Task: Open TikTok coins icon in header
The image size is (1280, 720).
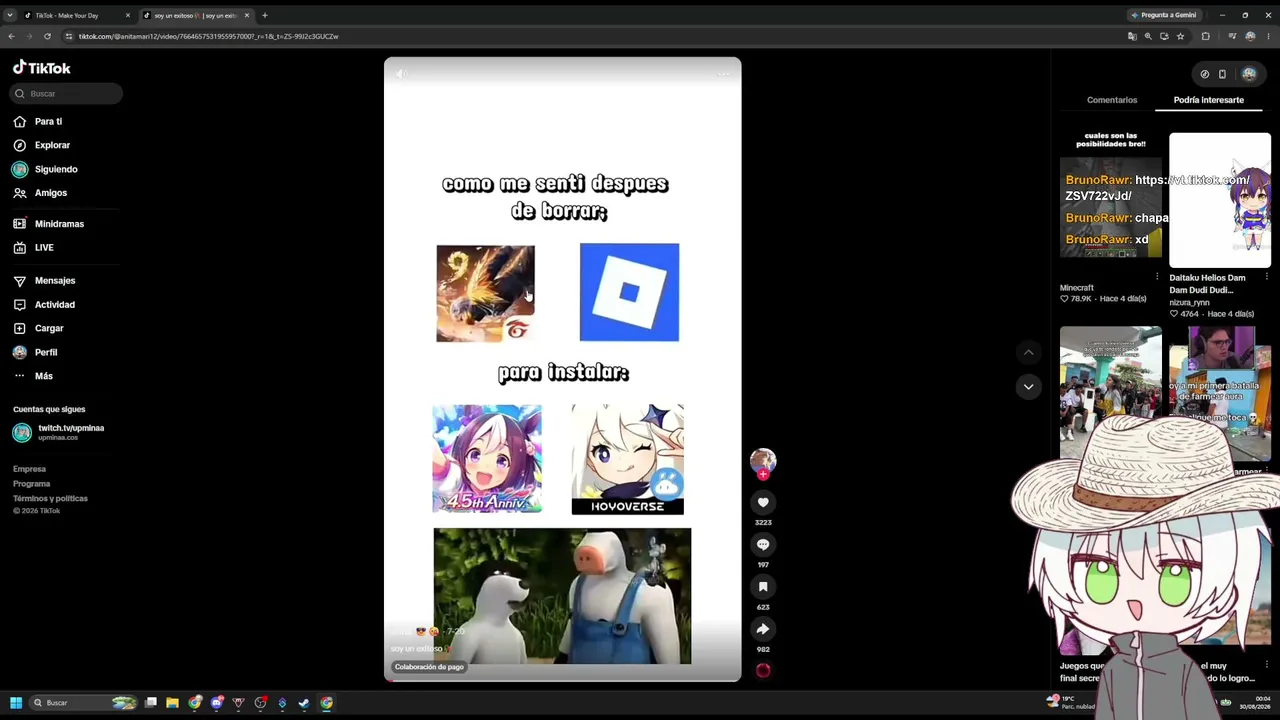Action: [1205, 74]
